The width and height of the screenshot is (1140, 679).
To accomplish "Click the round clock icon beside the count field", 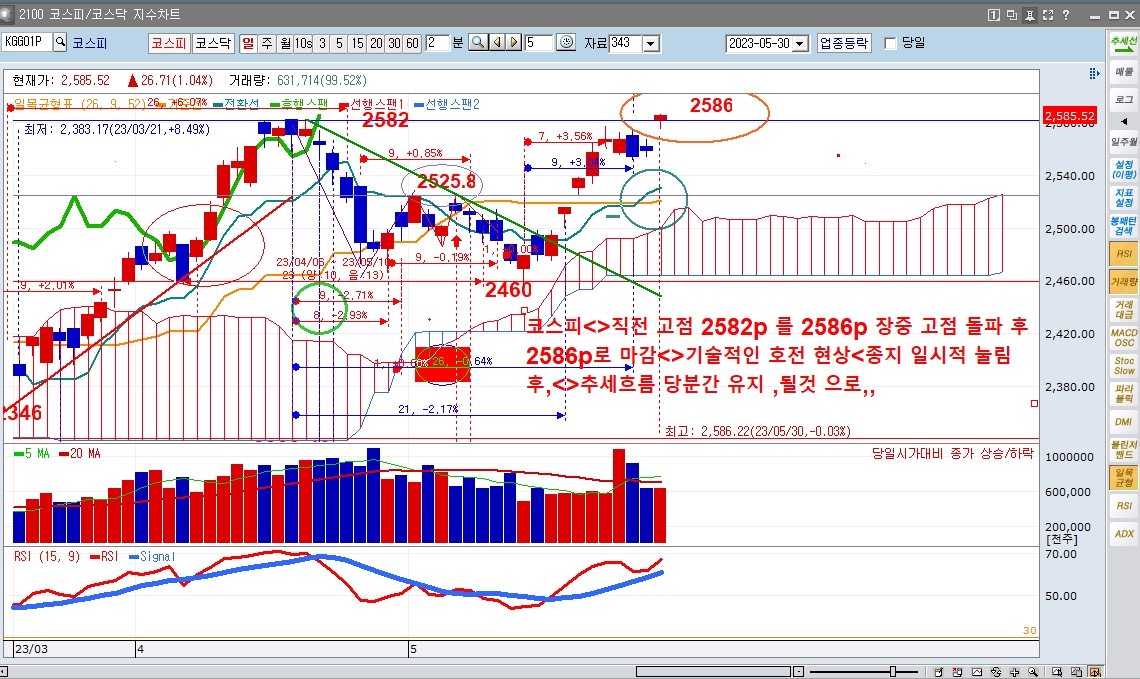I will pos(566,43).
